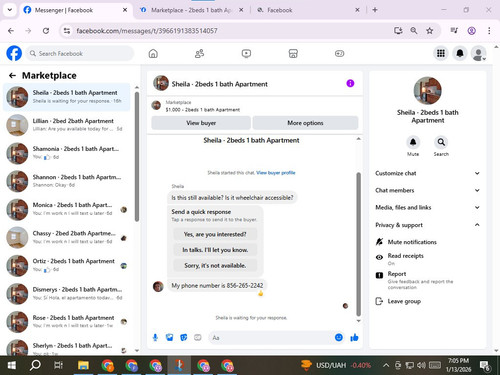Open Shannon - 2beds 1 bath conversation
The width and height of the screenshot is (500, 375).
(x=67, y=181)
